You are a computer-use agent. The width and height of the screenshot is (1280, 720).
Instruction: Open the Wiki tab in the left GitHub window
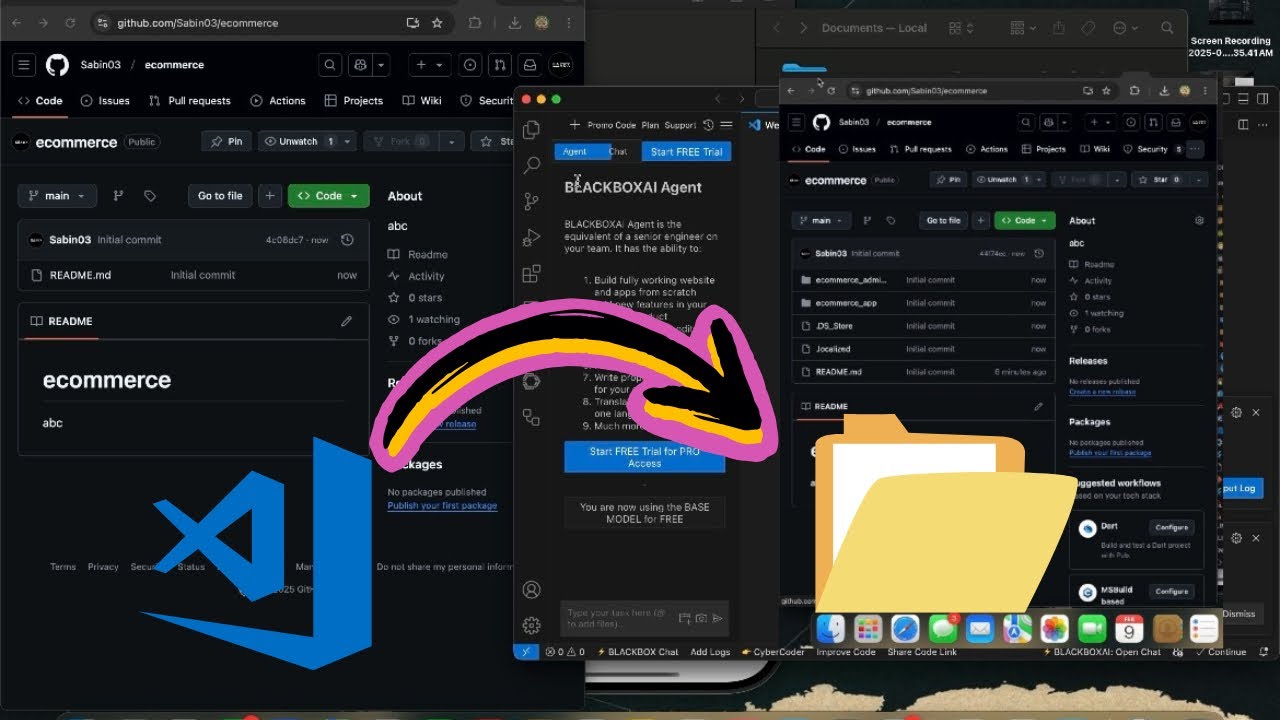click(x=422, y=101)
